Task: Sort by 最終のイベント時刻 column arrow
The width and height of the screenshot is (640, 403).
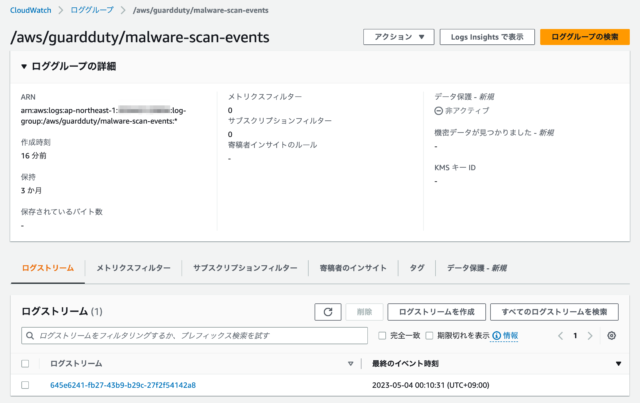Action: pyautogui.click(x=618, y=363)
